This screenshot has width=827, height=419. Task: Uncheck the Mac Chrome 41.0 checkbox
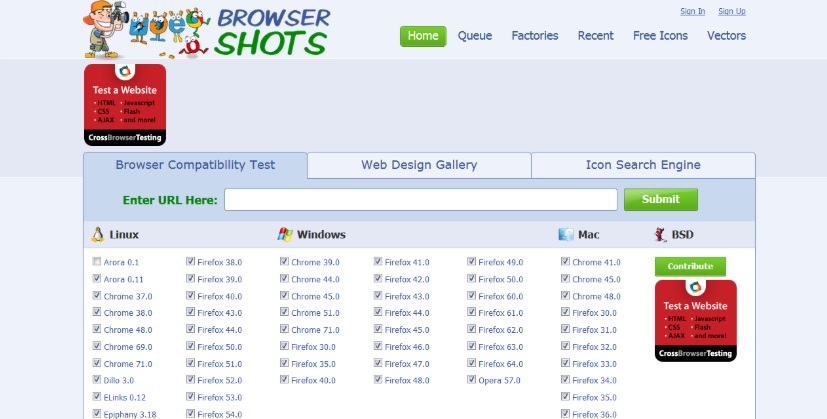[565, 261]
